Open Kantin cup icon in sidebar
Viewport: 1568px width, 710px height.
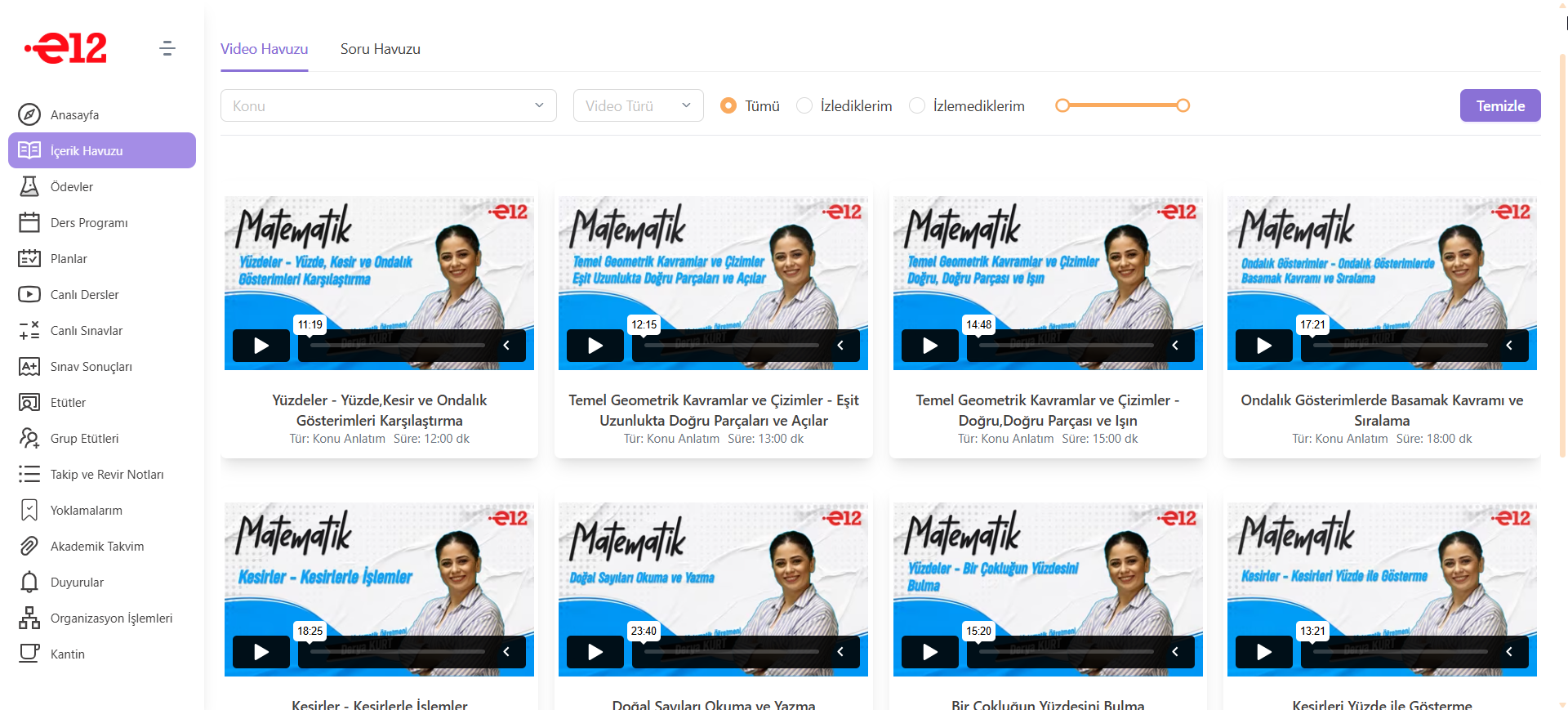29,654
